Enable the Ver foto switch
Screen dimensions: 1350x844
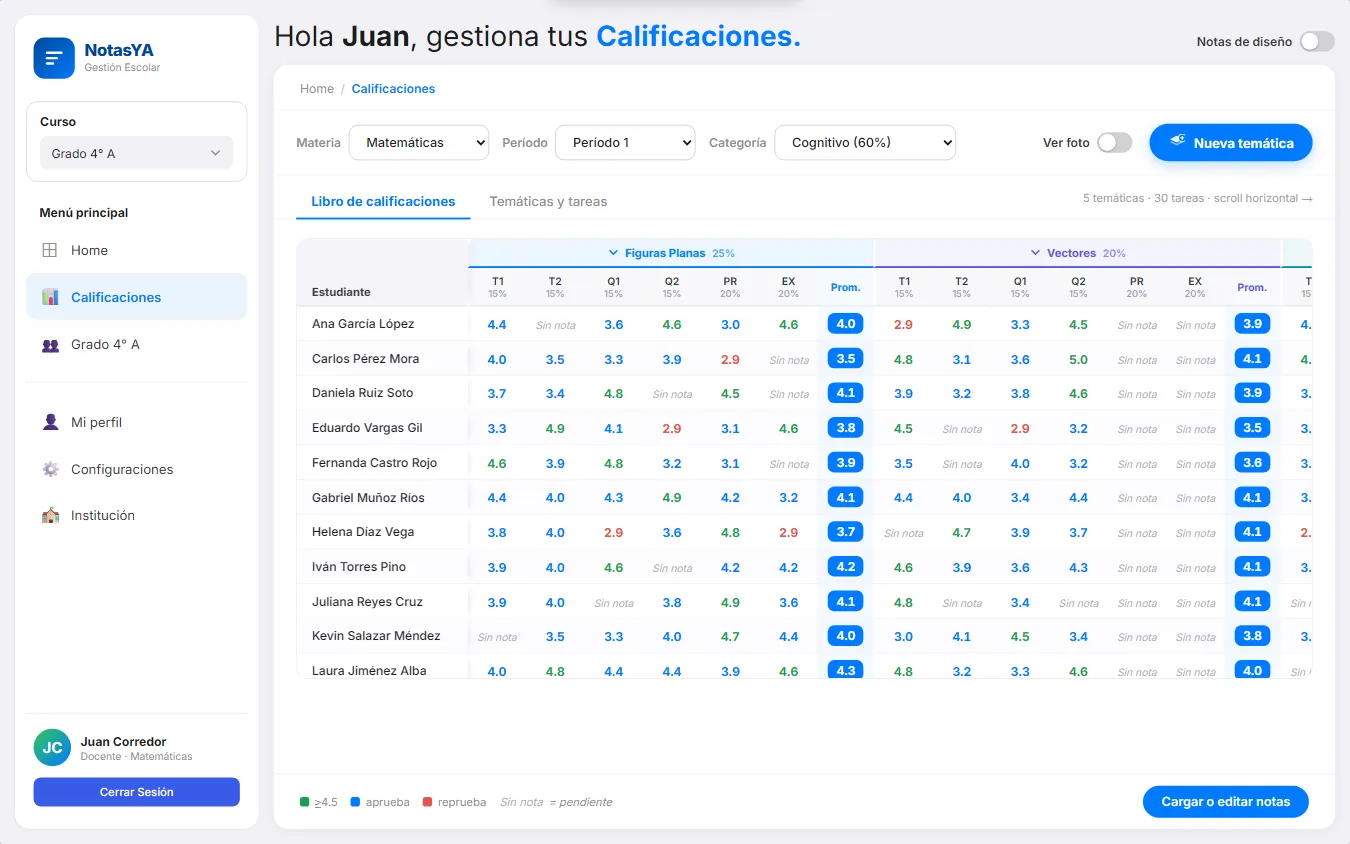tap(1114, 142)
